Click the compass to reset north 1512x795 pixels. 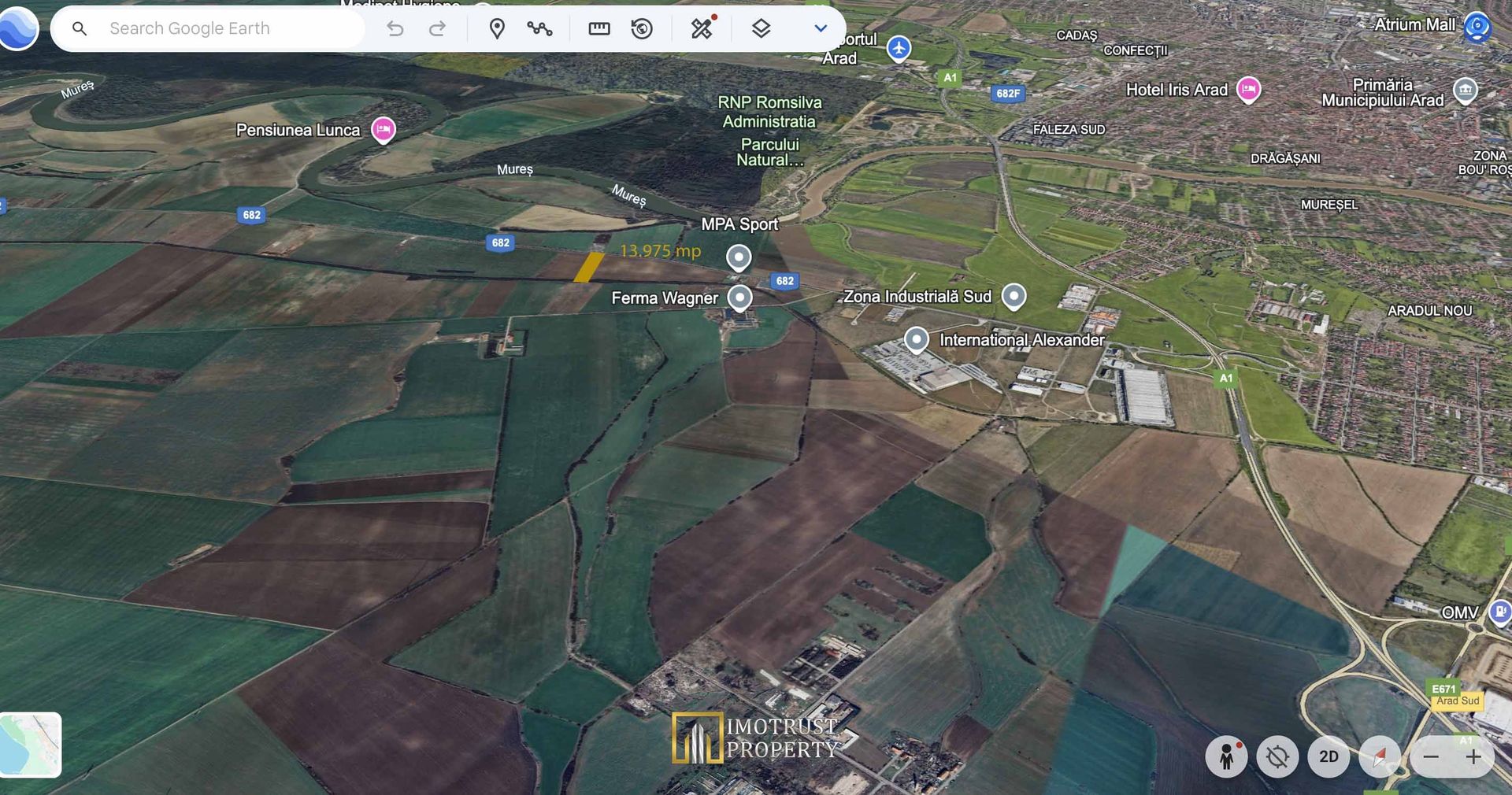(x=1379, y=756)
